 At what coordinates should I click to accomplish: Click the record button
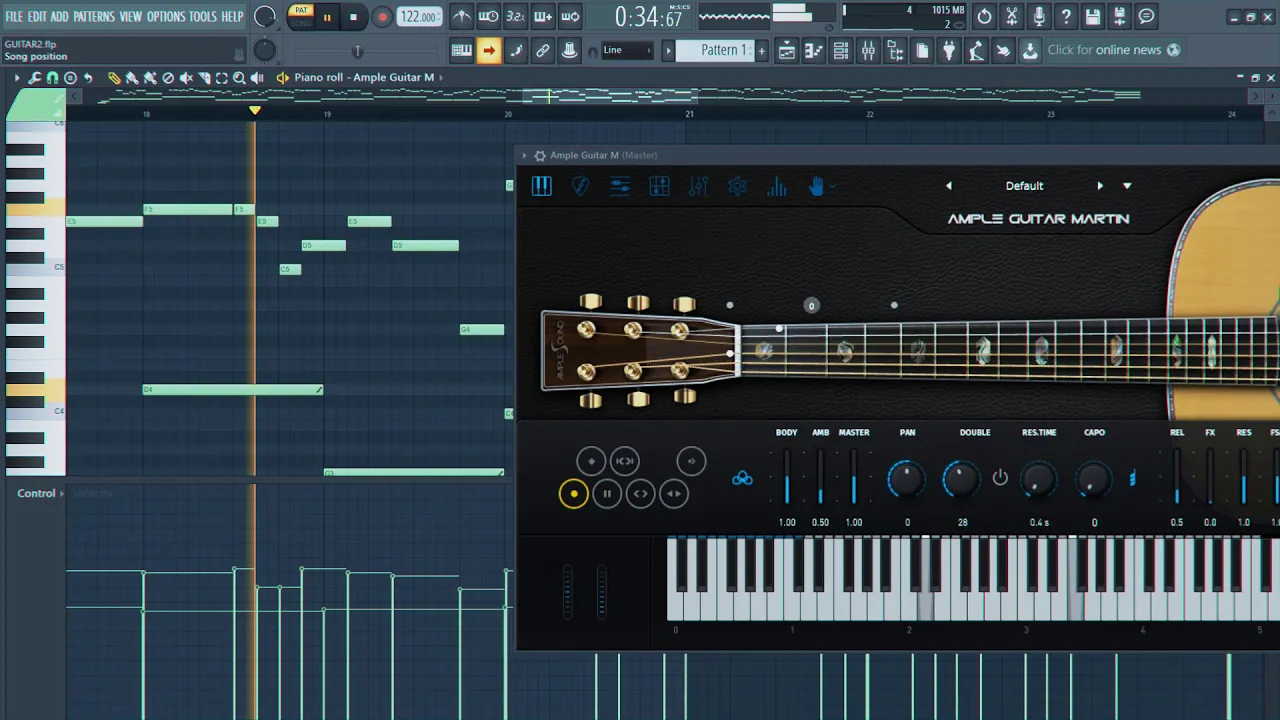tap(382, 17)
